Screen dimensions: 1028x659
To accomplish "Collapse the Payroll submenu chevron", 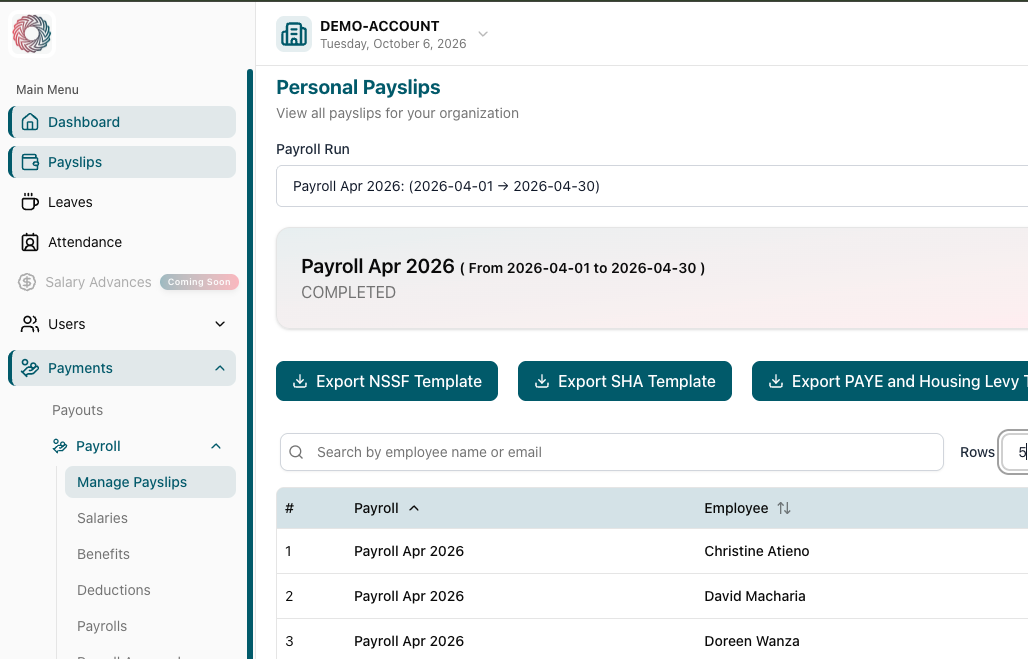I will click(216, 446).
